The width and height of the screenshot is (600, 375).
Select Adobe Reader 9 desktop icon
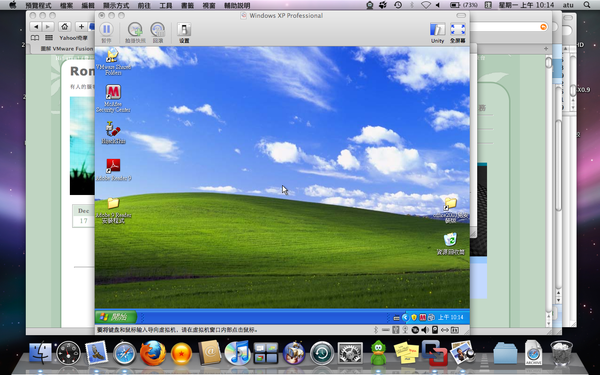pyautogui.click(x=113, y=170)
